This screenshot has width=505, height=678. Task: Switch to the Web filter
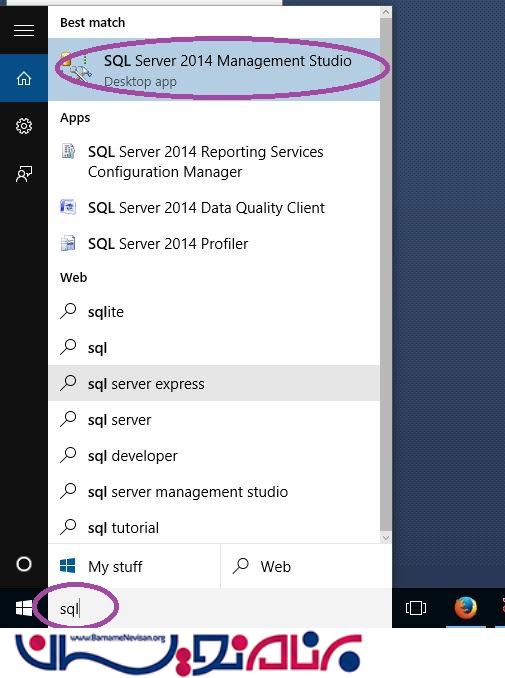pyautogui.click(x=306, y=566)
